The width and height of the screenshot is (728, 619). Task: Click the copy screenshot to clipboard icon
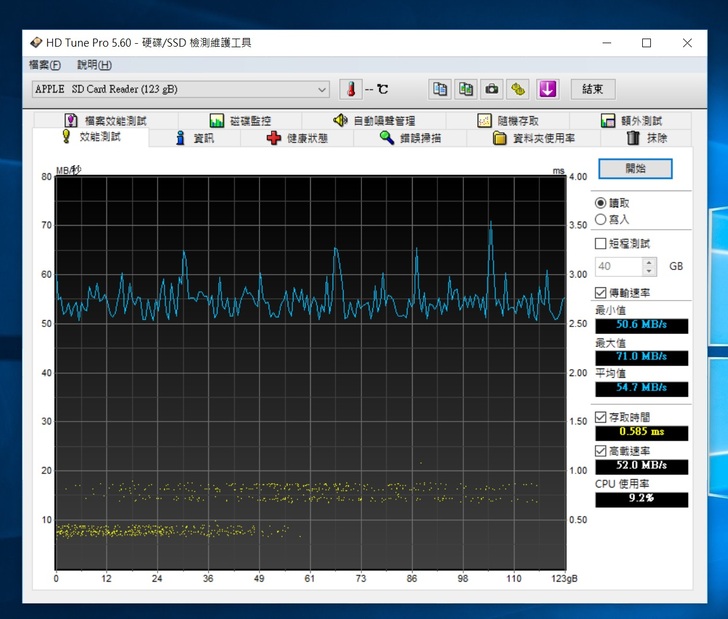tap(466, 89)
